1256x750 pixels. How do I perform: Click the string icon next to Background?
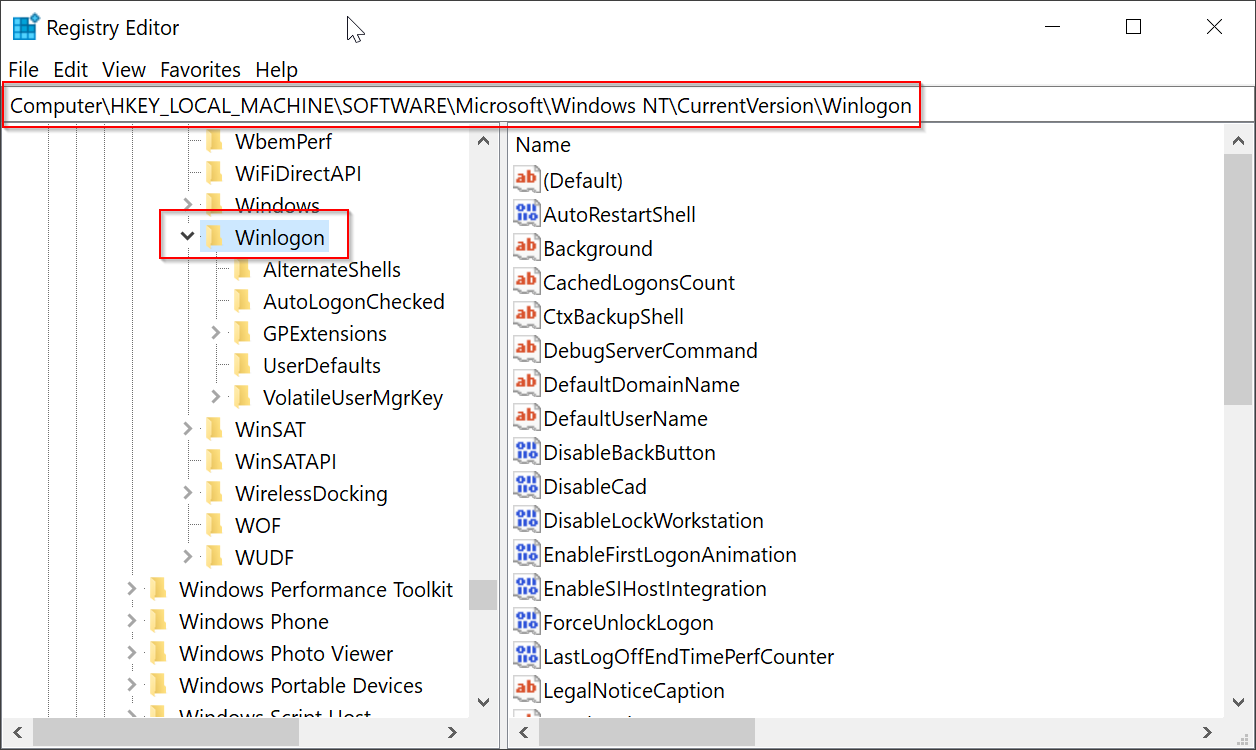point(526,248)
